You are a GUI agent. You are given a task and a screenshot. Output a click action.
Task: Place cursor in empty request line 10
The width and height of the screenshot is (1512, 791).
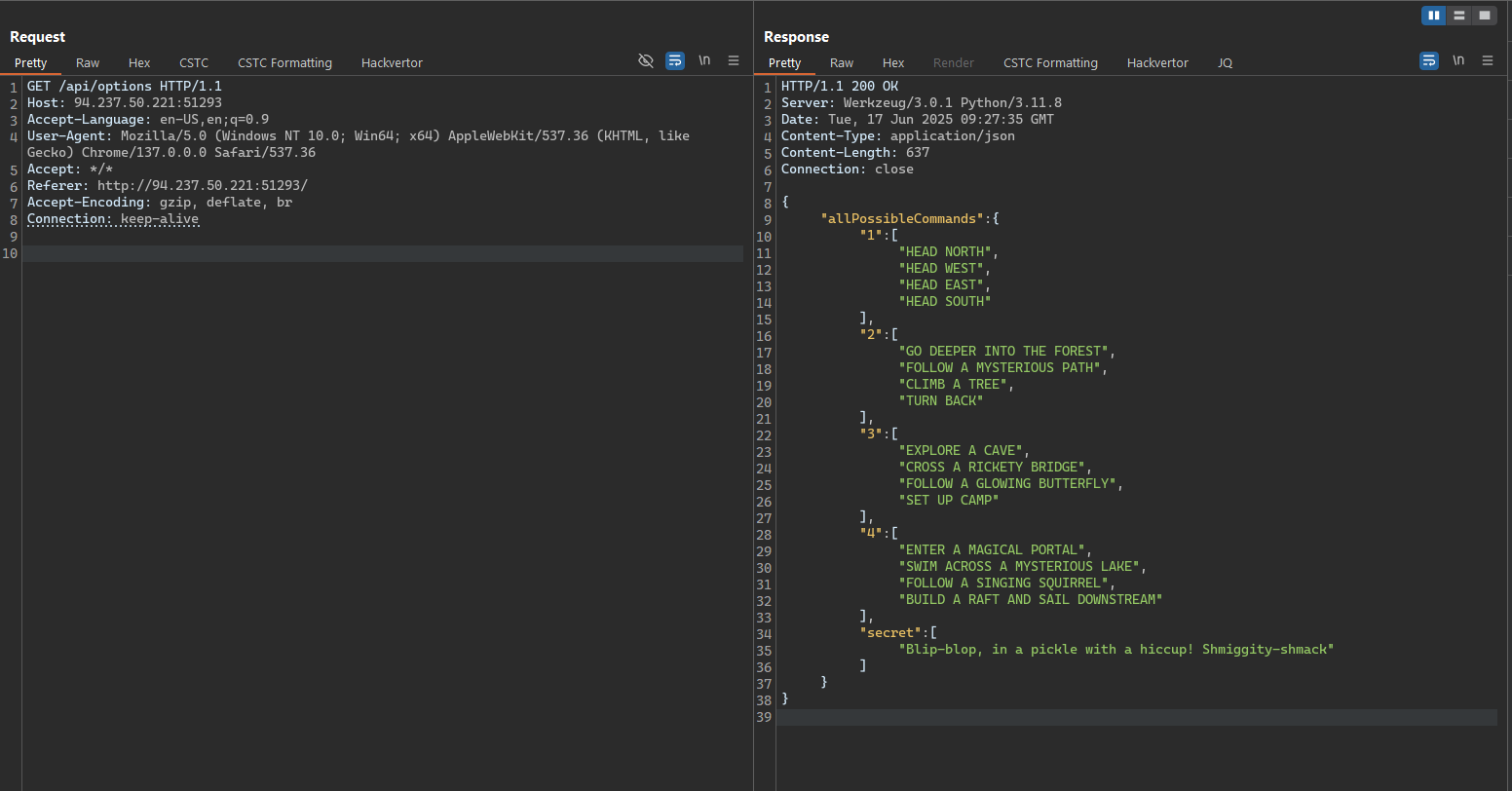[x=383, y=253]
